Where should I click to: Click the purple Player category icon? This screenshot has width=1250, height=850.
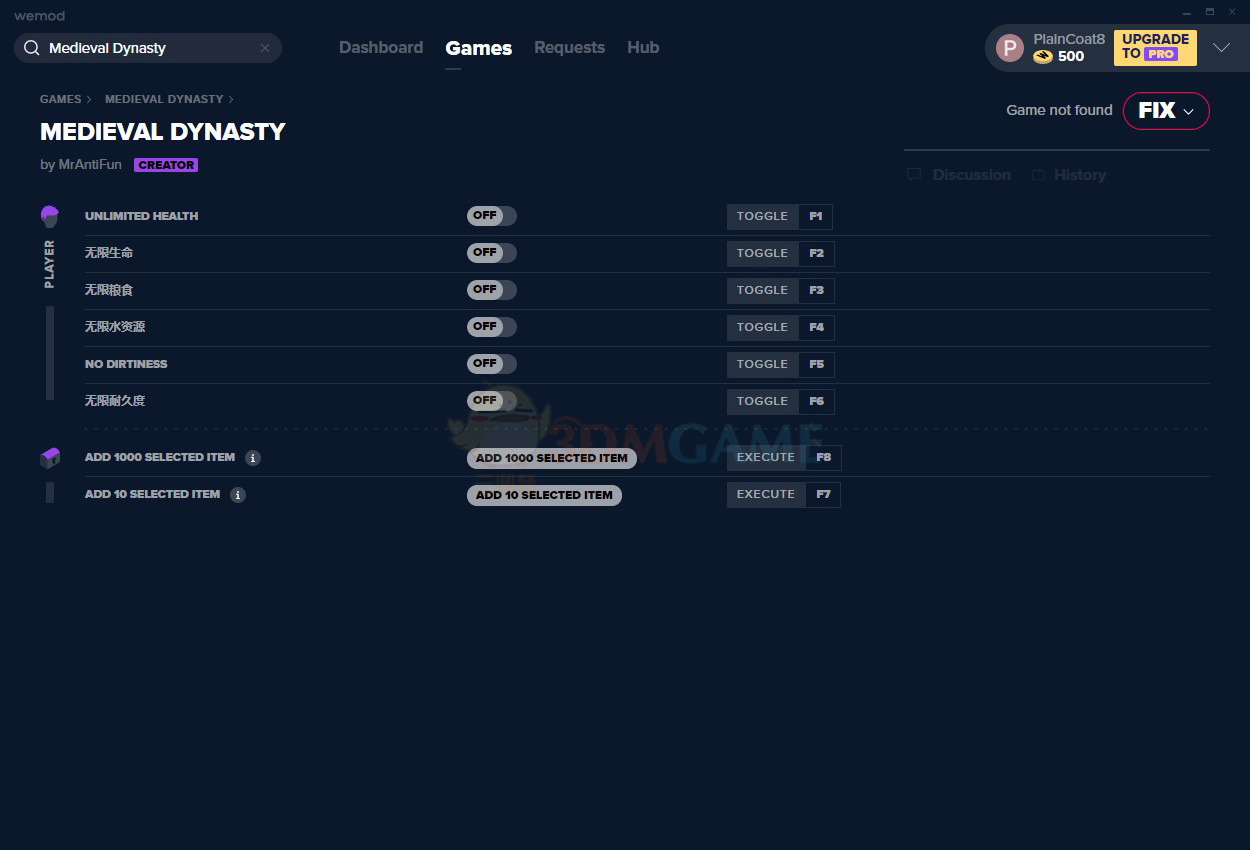50,216
